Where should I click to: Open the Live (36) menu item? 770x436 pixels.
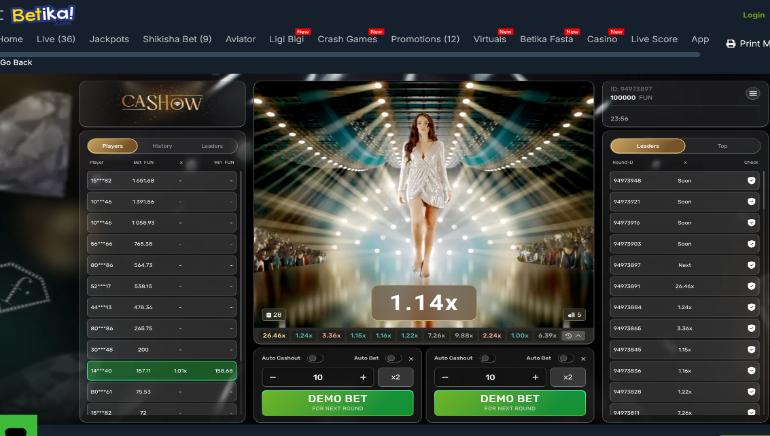coord(56,39)
